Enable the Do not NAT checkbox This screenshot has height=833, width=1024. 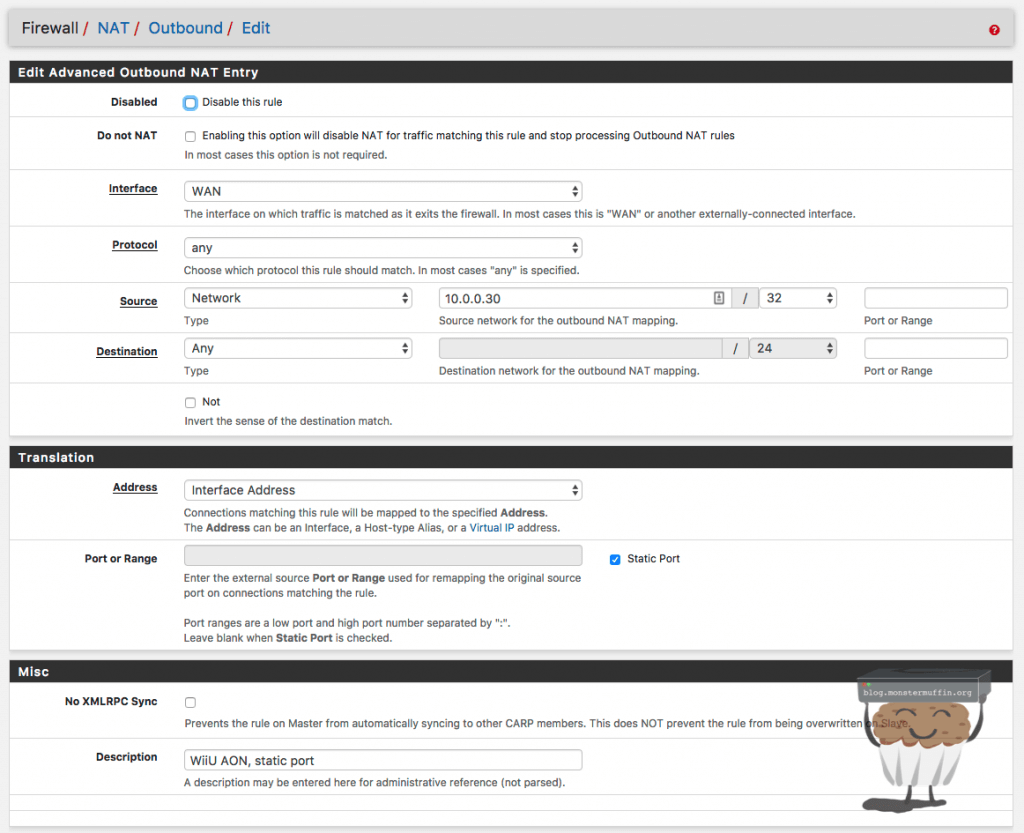(x=190, y=136)
